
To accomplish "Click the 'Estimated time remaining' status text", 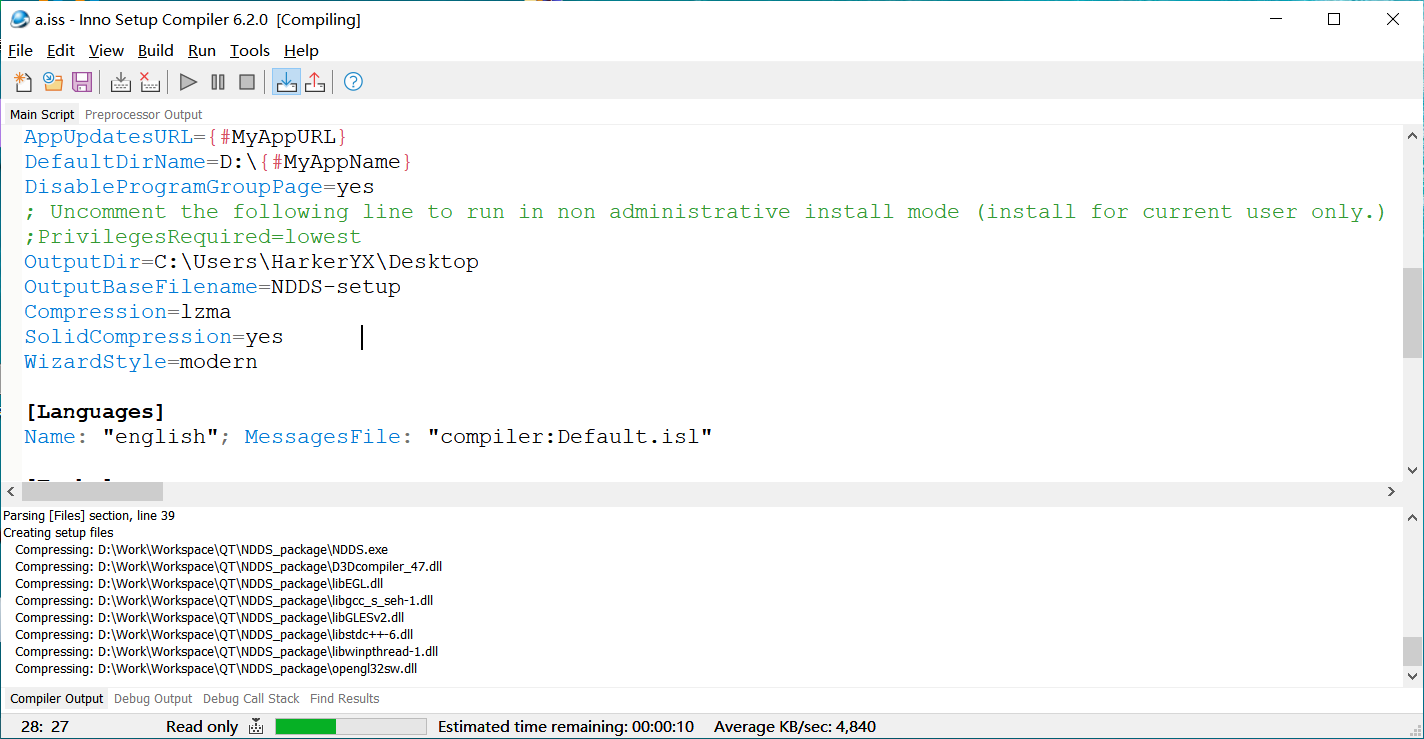I will tap(566, 727).
